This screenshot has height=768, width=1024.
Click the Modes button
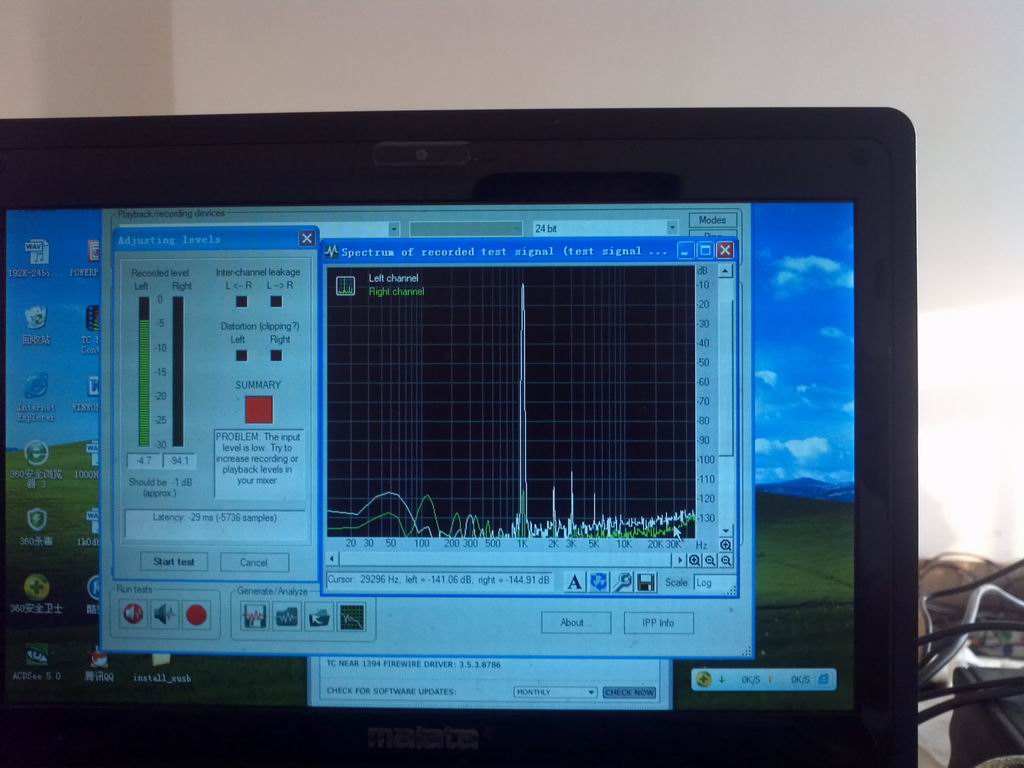pyautogui.click(x=712, y=220)
